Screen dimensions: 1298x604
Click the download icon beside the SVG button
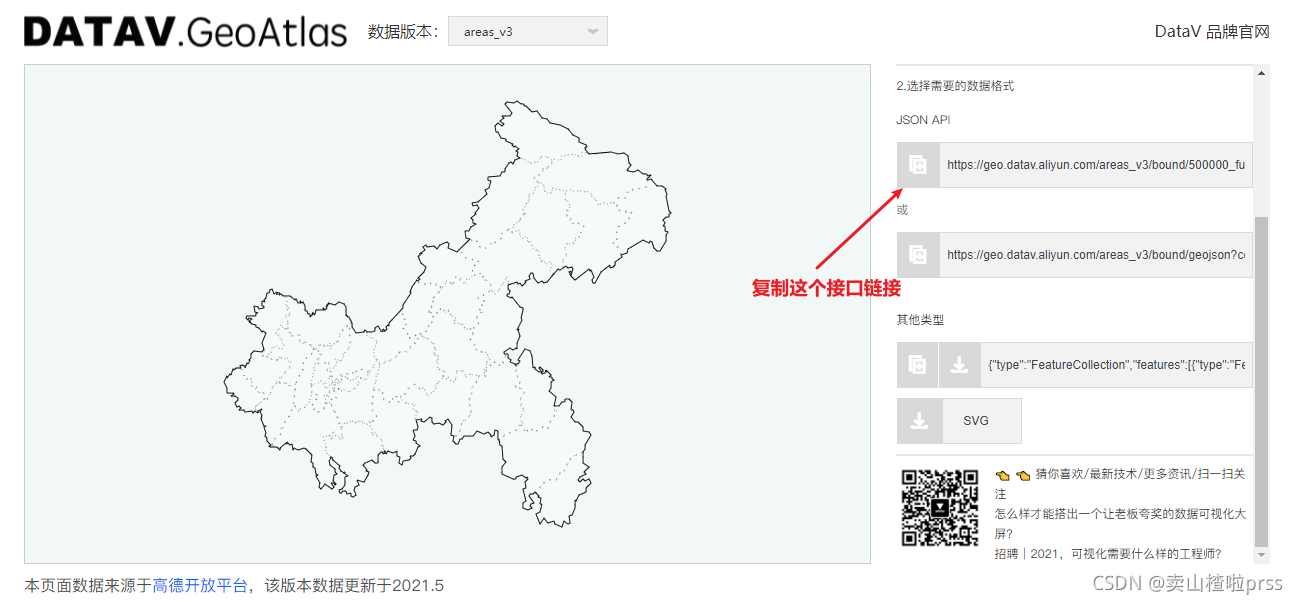point(919,420)
